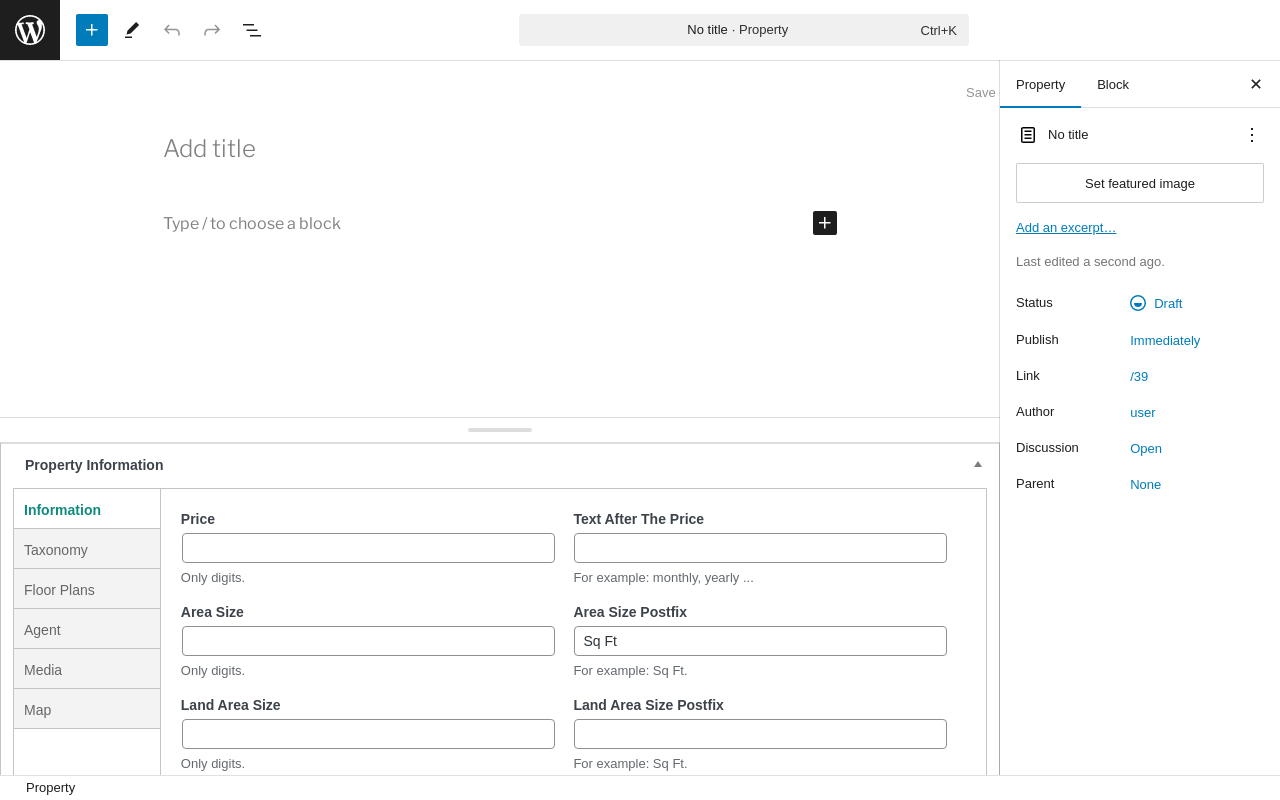
Task: Focus the Area Size input field
Action: [x=368, y=641]
